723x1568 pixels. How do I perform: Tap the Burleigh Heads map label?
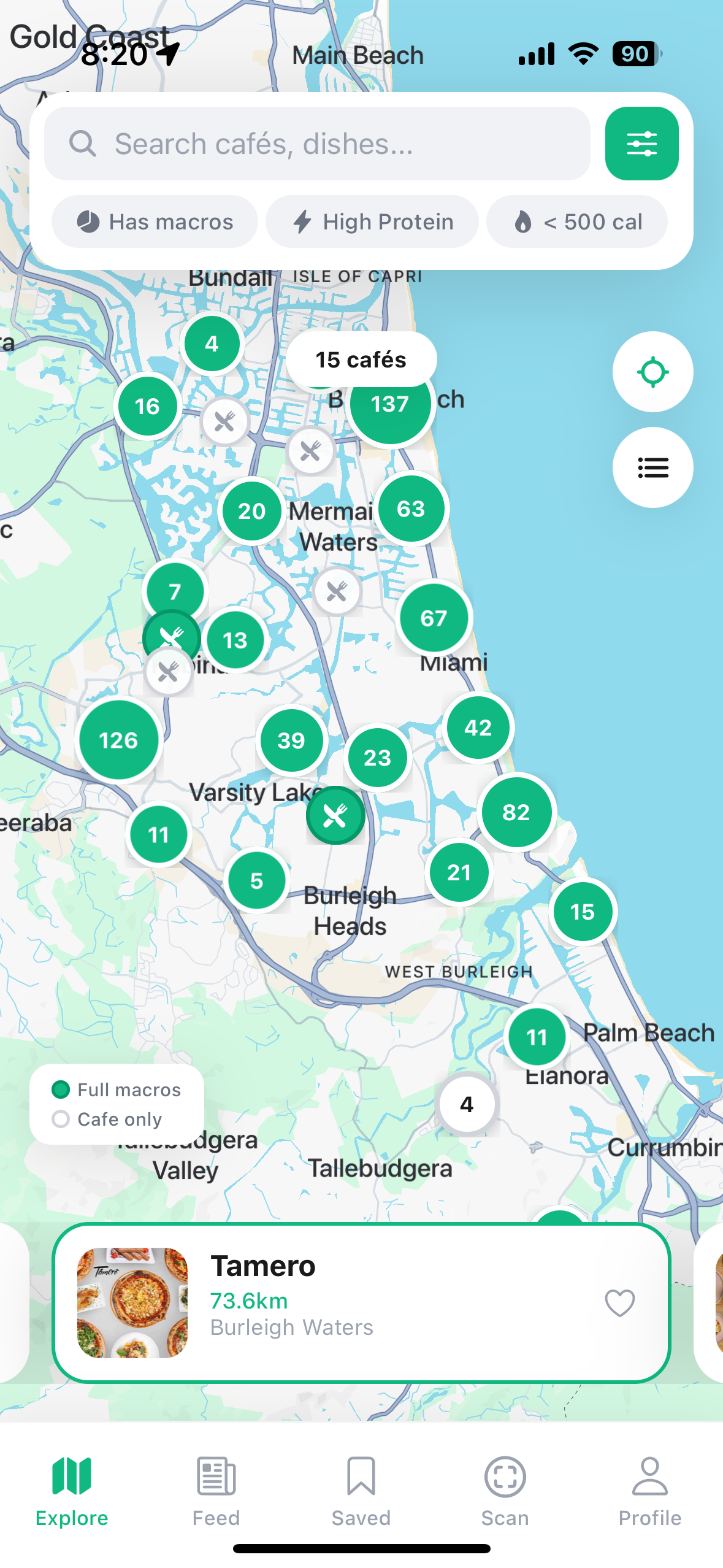click(x=350, y=910)
